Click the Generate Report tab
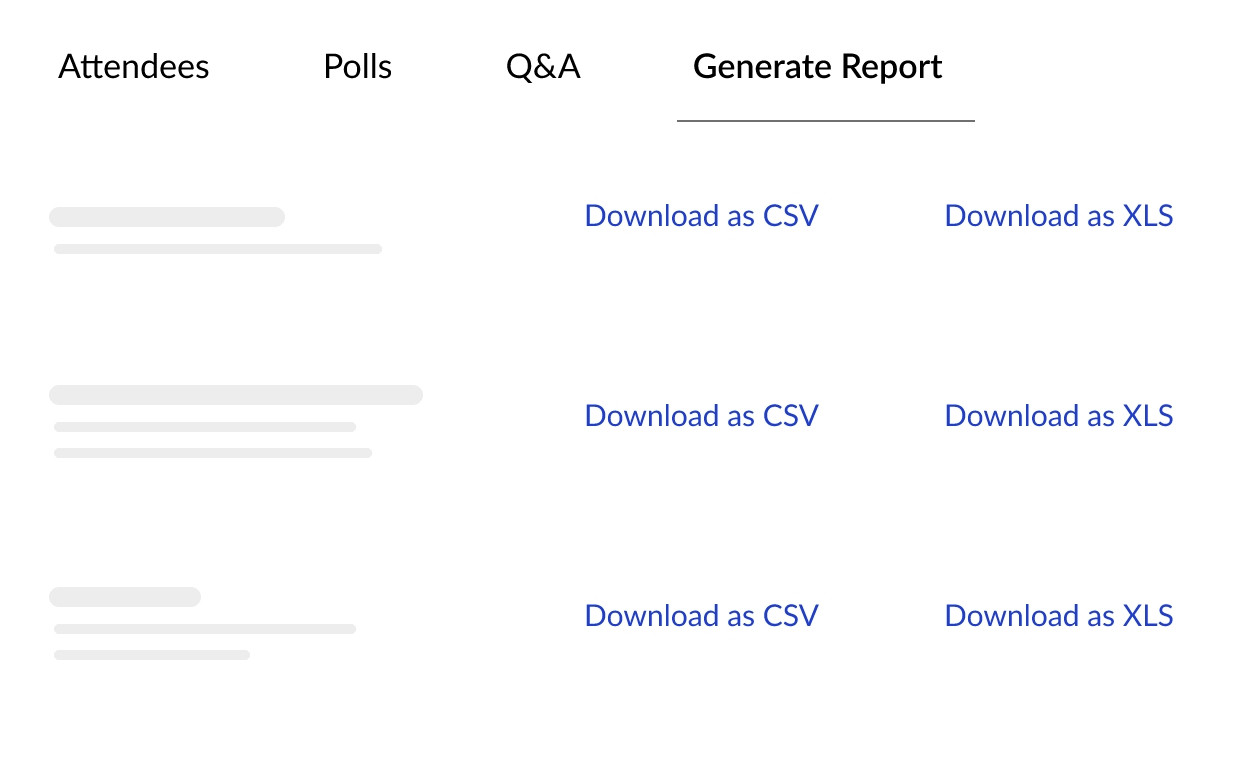Image resolution: width=1246 pixels, height=766 pixels. pyautogui.click(x=818, y=67)
